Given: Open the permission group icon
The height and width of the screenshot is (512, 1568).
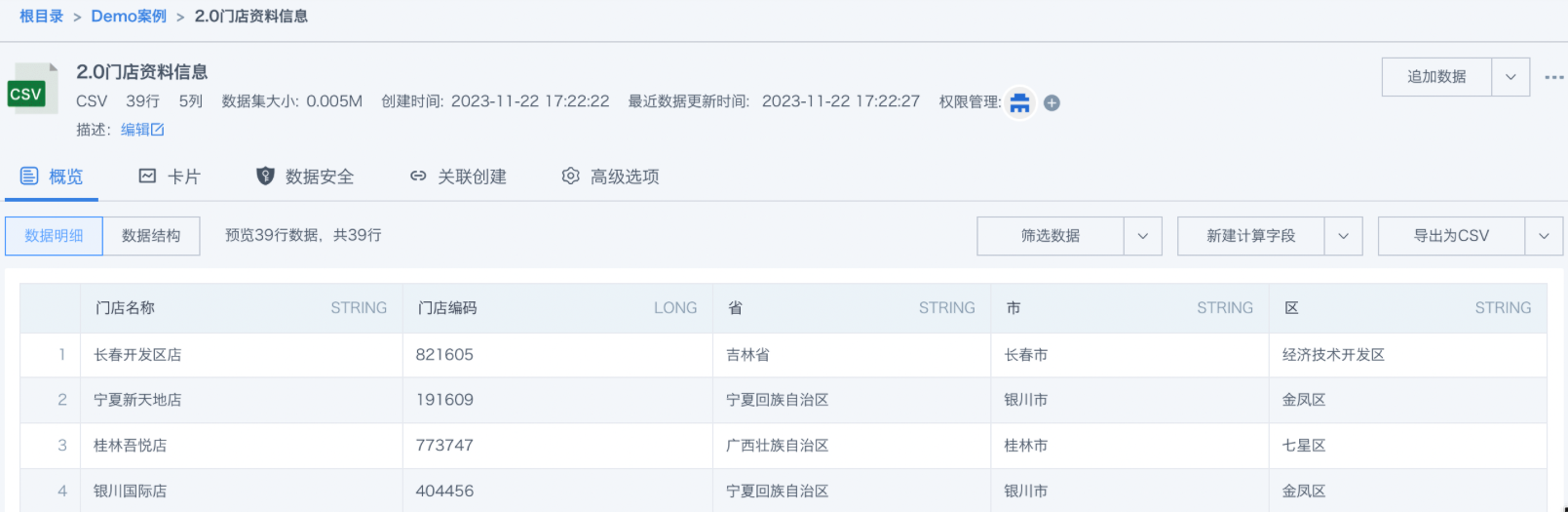Looking at the screenshot, I should point(1019,102).
